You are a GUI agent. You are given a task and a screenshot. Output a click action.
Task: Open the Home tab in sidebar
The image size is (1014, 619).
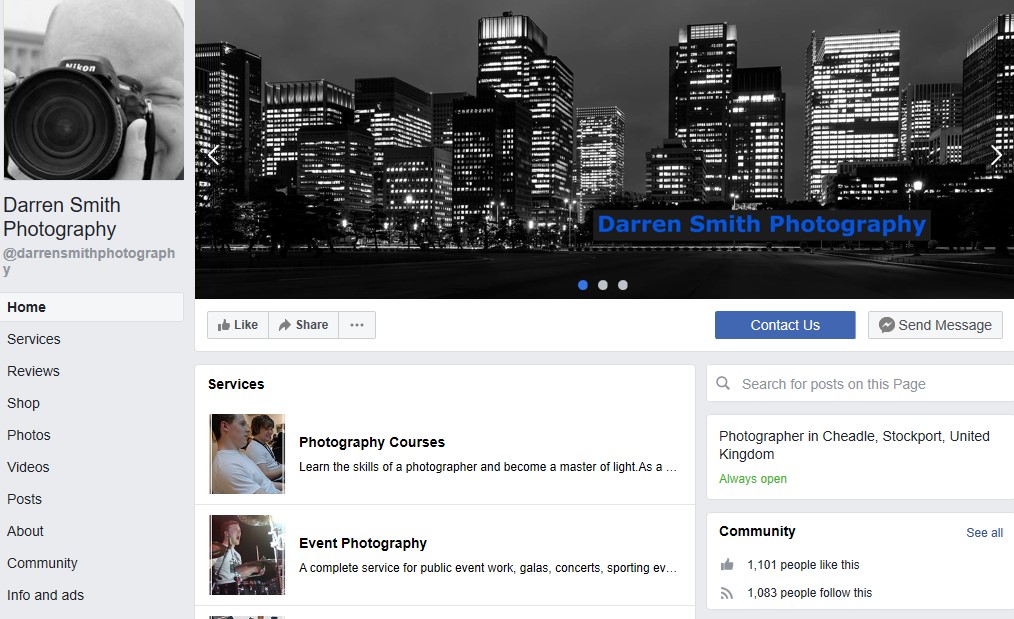(92, 307)
